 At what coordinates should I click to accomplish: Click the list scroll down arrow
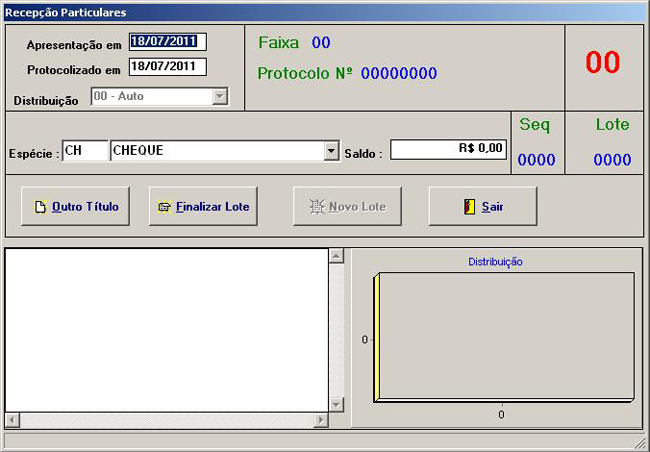point(336,404)
